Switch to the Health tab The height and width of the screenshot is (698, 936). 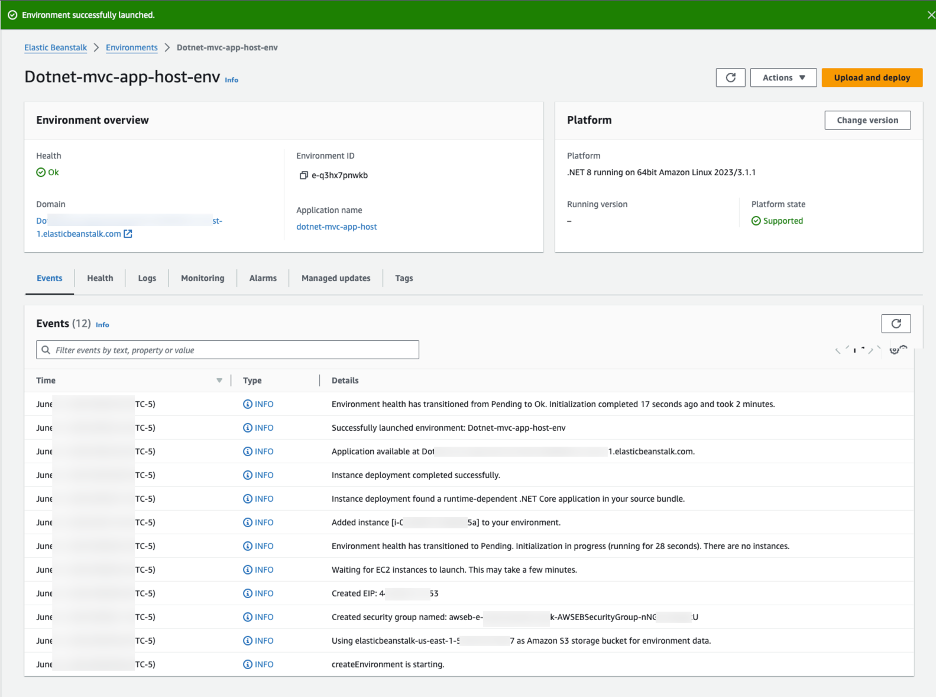(100, 278)
